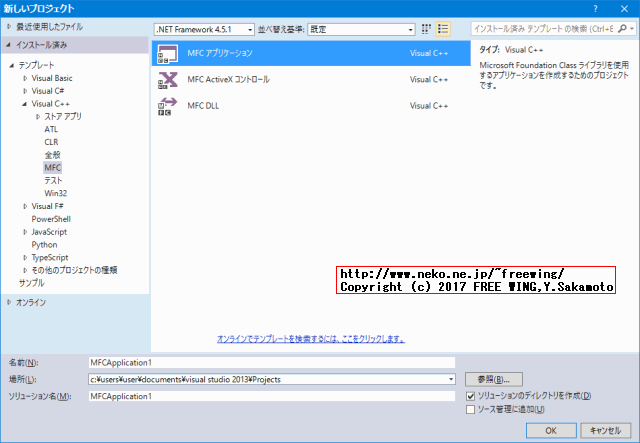Select the MFC ActiveX コントロール template icon

click(168, 80)
